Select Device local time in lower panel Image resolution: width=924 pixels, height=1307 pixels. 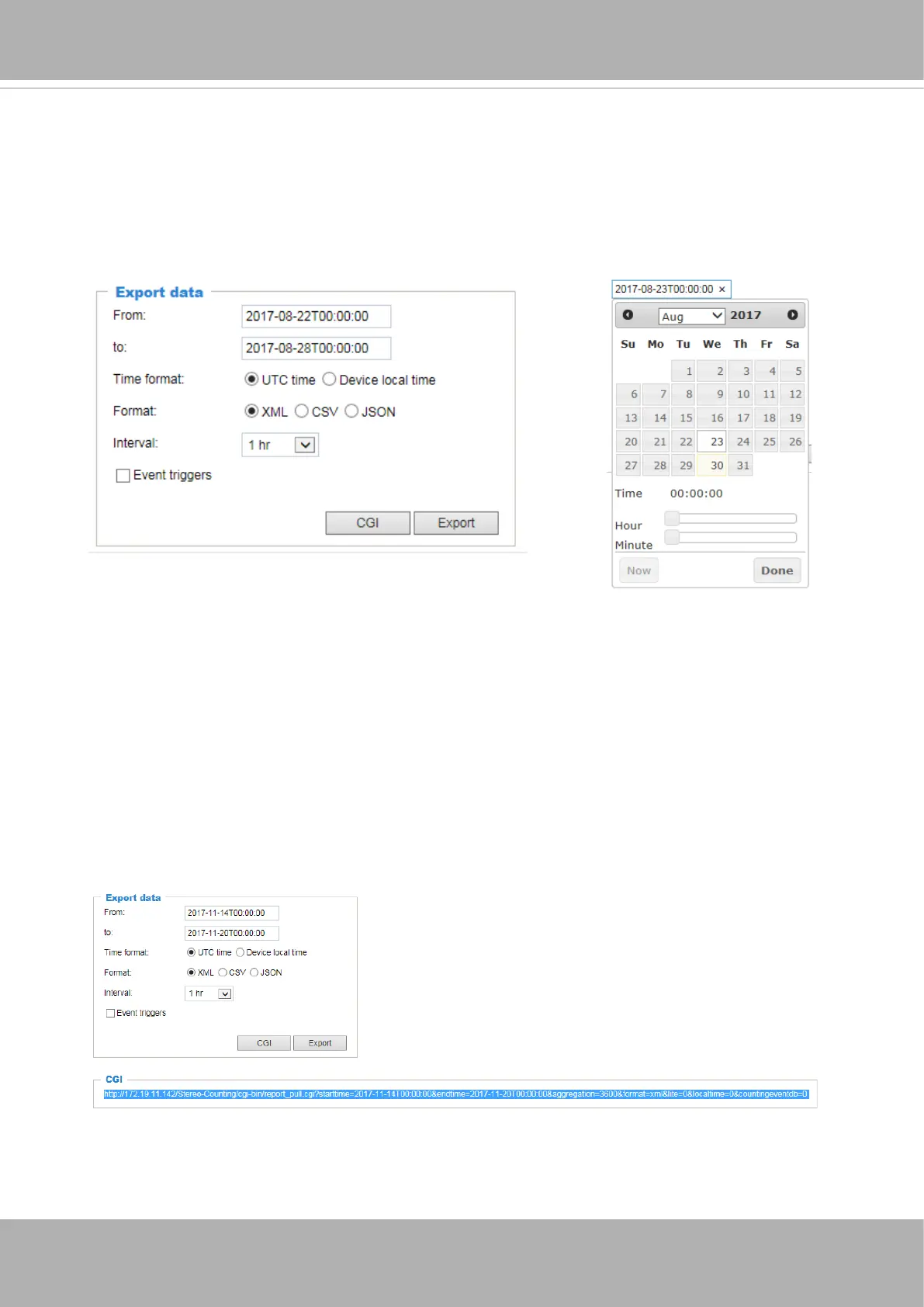(240, 952)
